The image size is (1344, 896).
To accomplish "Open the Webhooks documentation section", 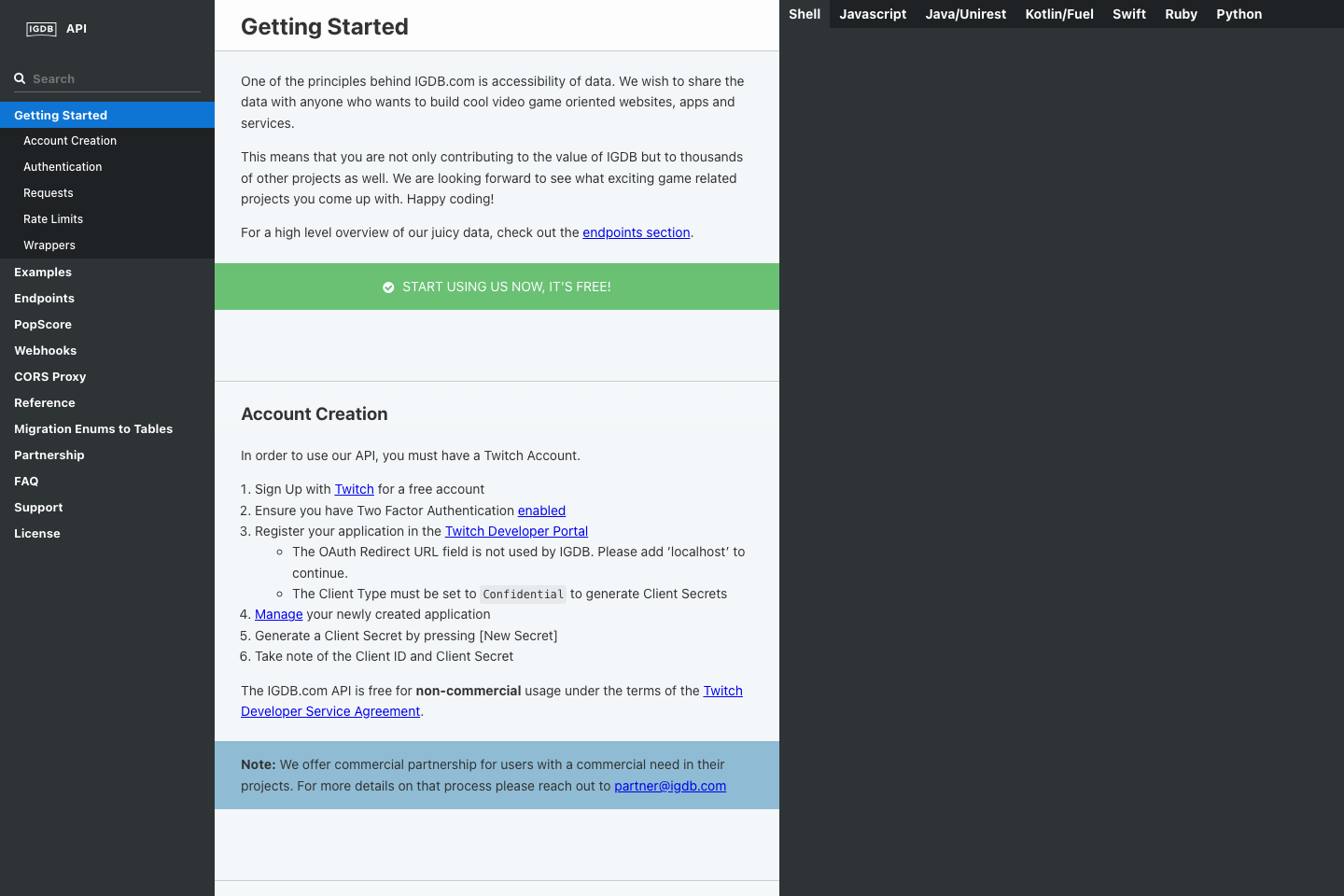I will (x=45, y=350).
